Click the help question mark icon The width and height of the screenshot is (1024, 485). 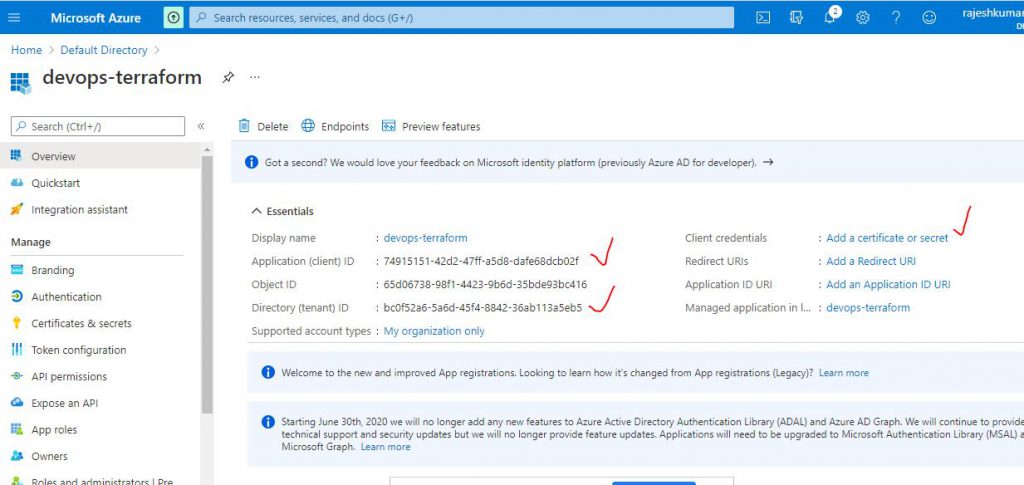(896, 18)
